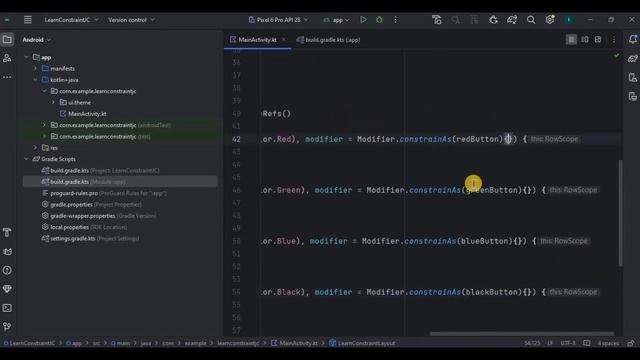Open editor tab options menu

click(x=614, y=40)
